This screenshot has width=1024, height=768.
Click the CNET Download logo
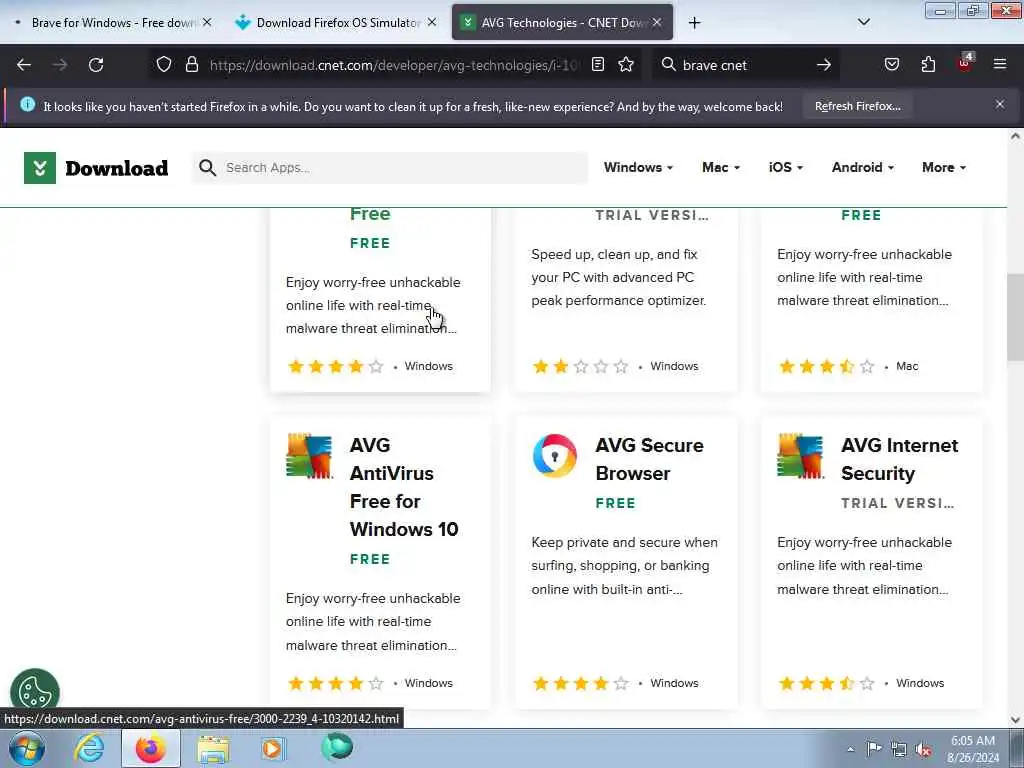point(96,168)
